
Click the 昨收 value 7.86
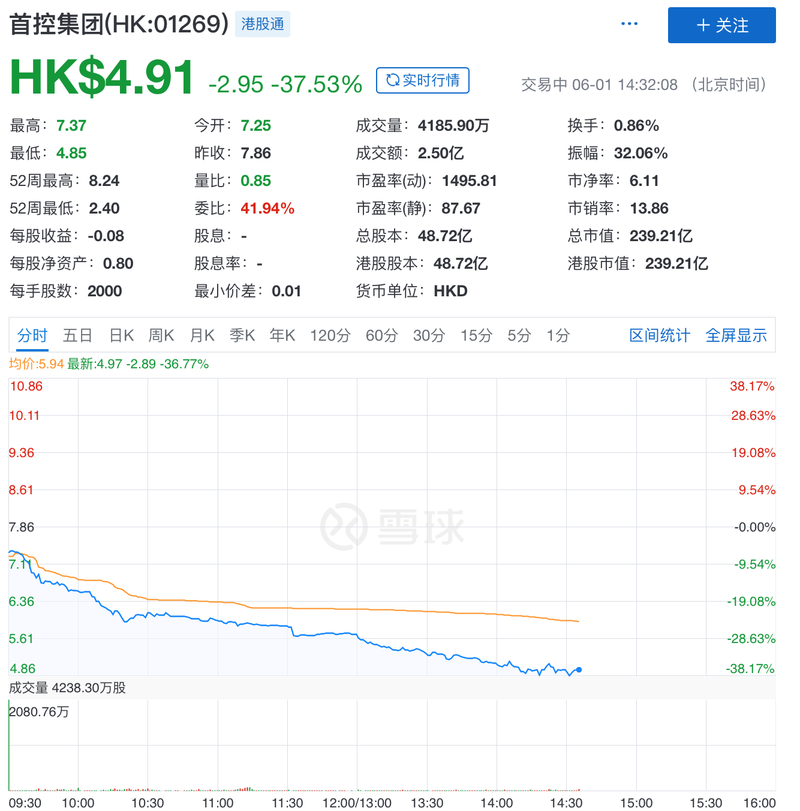coord(255,153)
